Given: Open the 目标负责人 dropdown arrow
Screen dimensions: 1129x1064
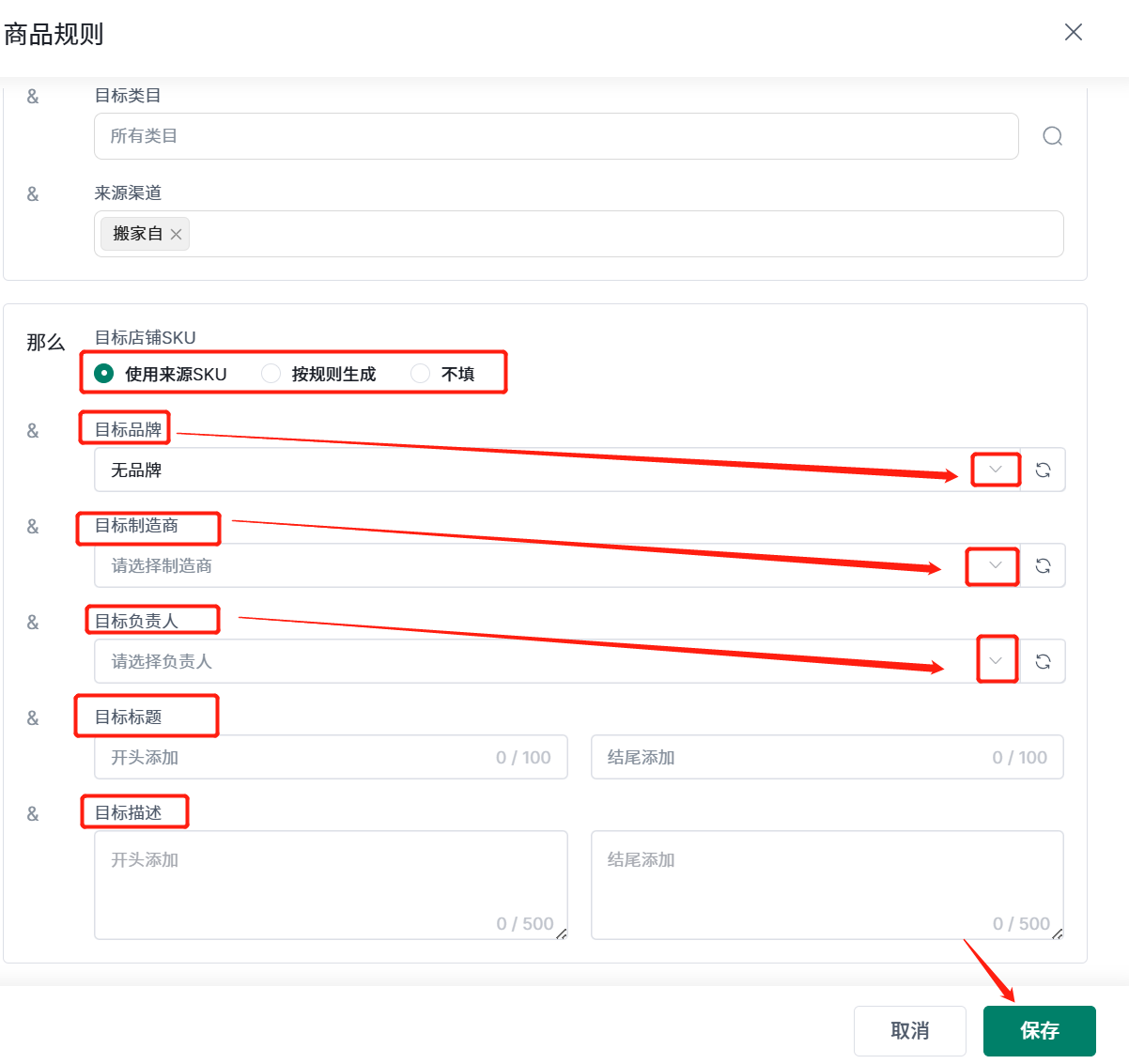Looking at the screenshot, I should click(996, 661).
